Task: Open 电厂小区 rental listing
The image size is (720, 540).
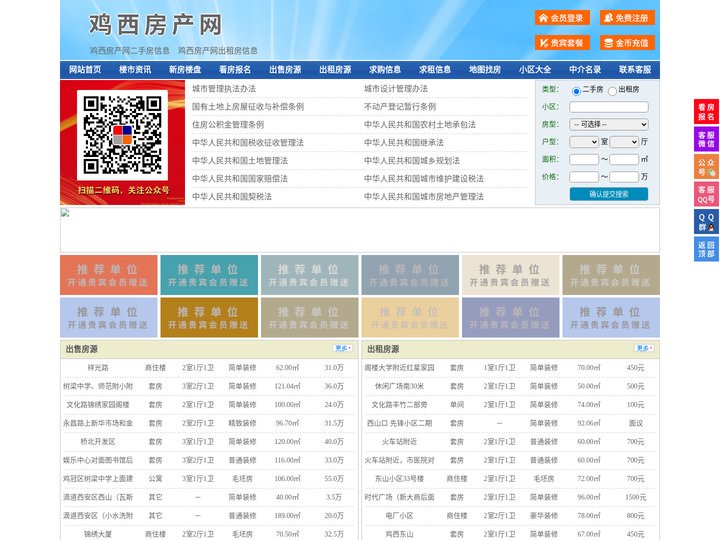Action: [399, 516]
